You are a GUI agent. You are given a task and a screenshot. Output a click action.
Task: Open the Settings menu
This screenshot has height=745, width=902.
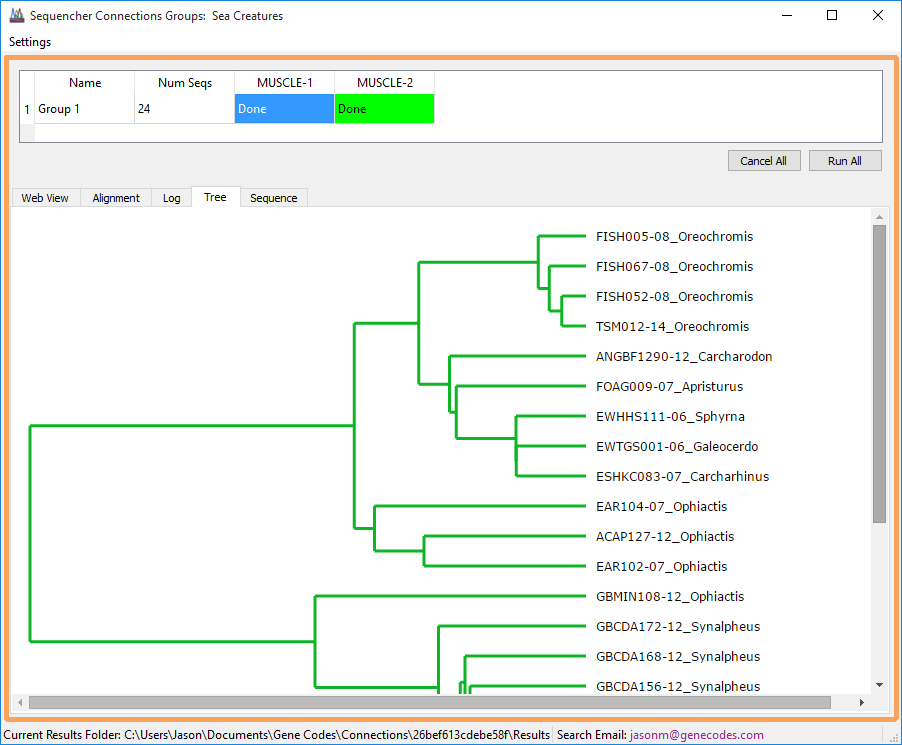[30, 42]
